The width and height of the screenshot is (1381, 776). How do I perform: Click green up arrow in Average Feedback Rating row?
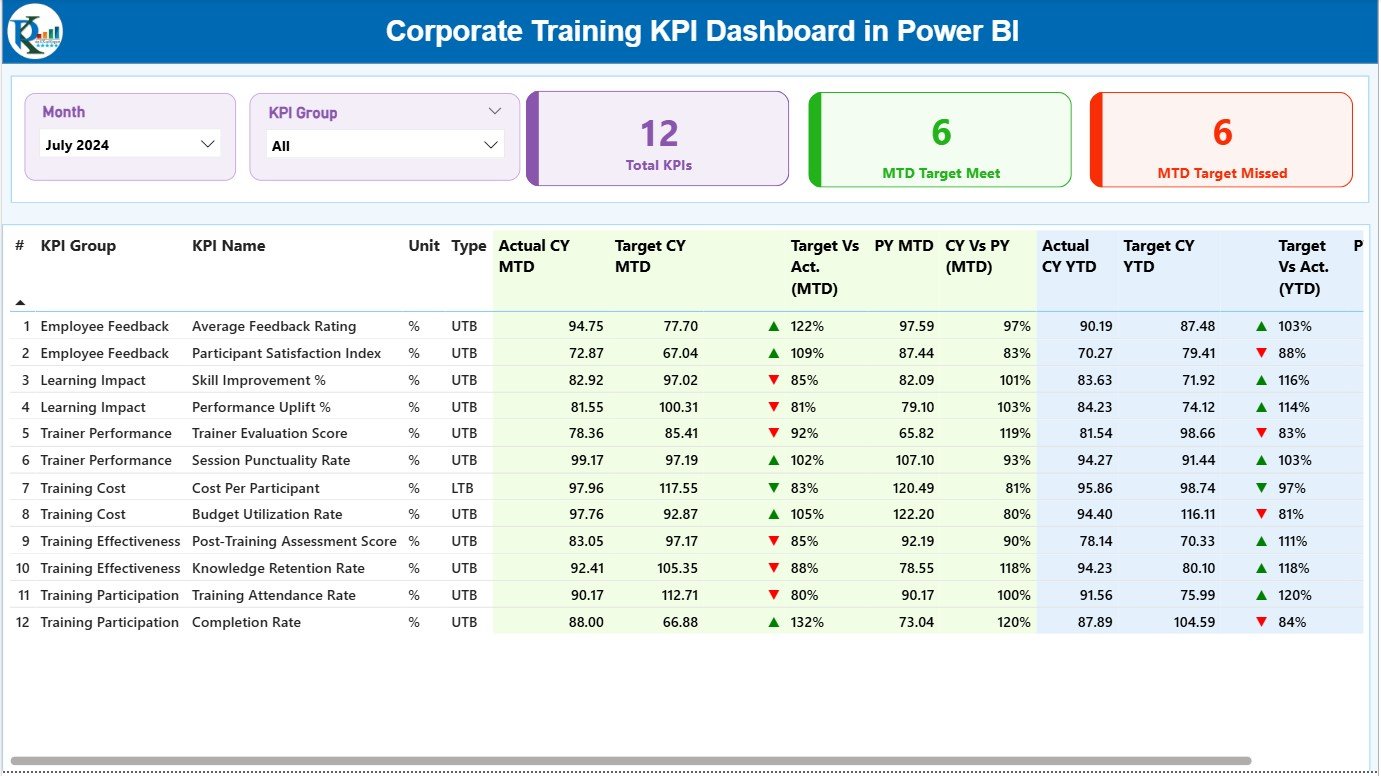(773, 326)
